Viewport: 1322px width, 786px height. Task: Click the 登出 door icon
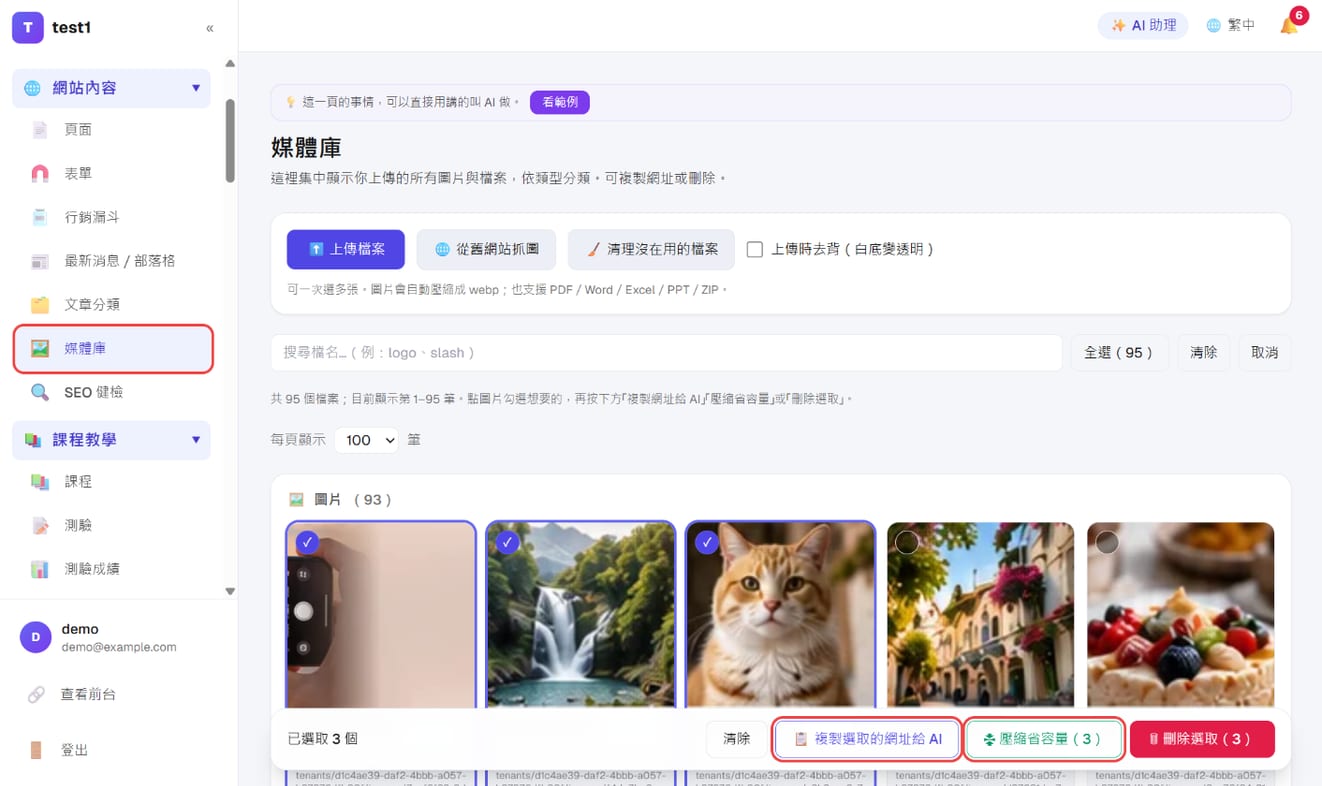[36, 750]
